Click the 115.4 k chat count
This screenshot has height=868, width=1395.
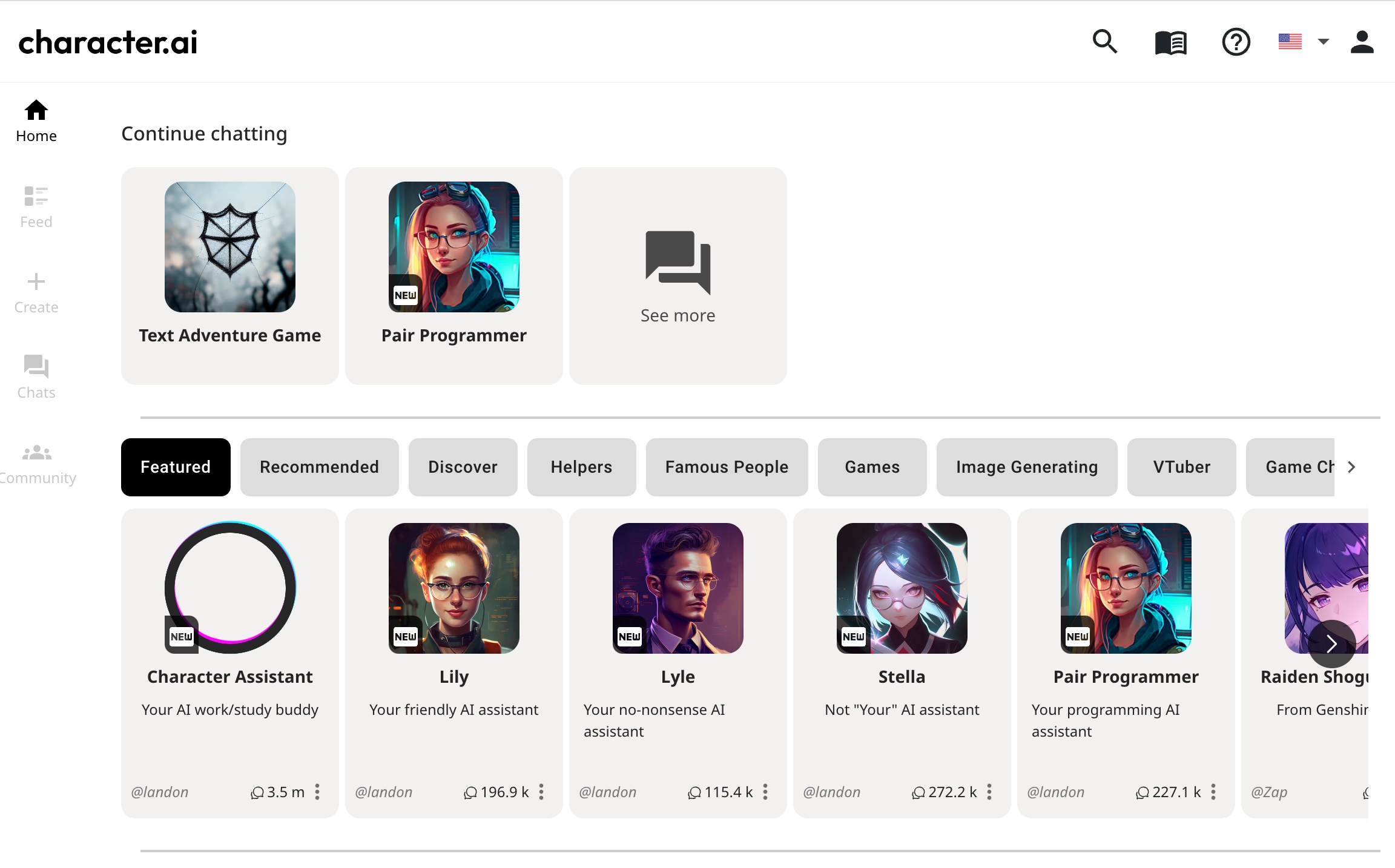click(x=721, y=792)
